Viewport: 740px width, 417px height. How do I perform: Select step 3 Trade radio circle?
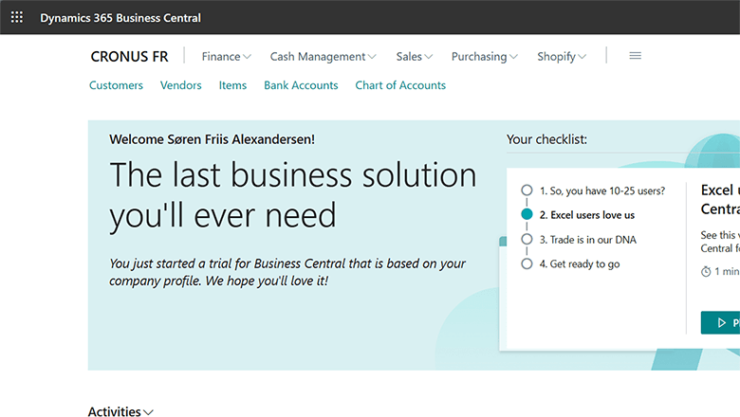point(527,239)
